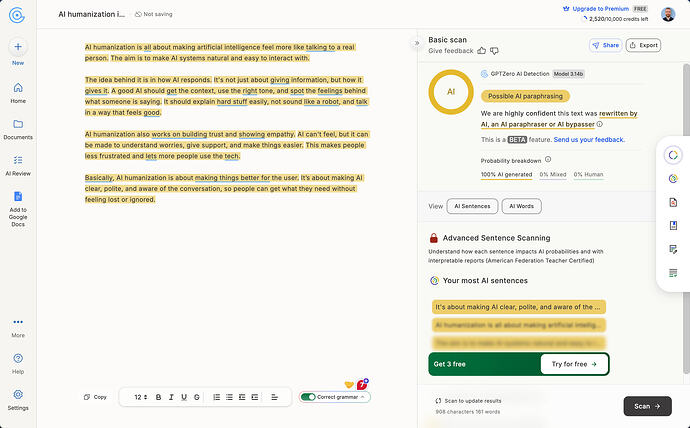Viewport: 690px width, 428px height.
Task: Click the 100% AI generated probability bar
Action: tap(506, 175)
